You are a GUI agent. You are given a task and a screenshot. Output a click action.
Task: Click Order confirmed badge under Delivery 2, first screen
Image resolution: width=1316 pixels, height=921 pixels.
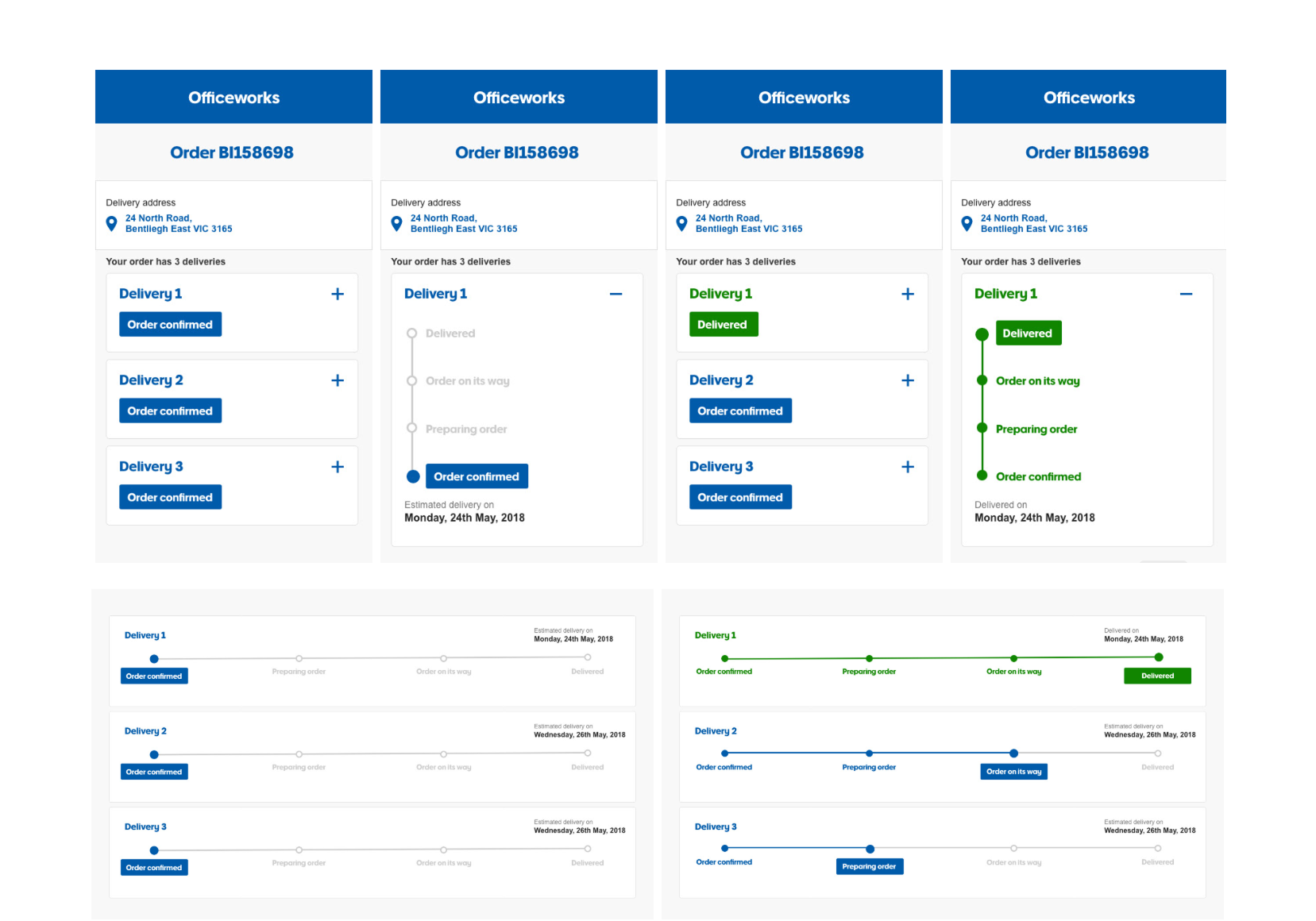click(170, 410)
